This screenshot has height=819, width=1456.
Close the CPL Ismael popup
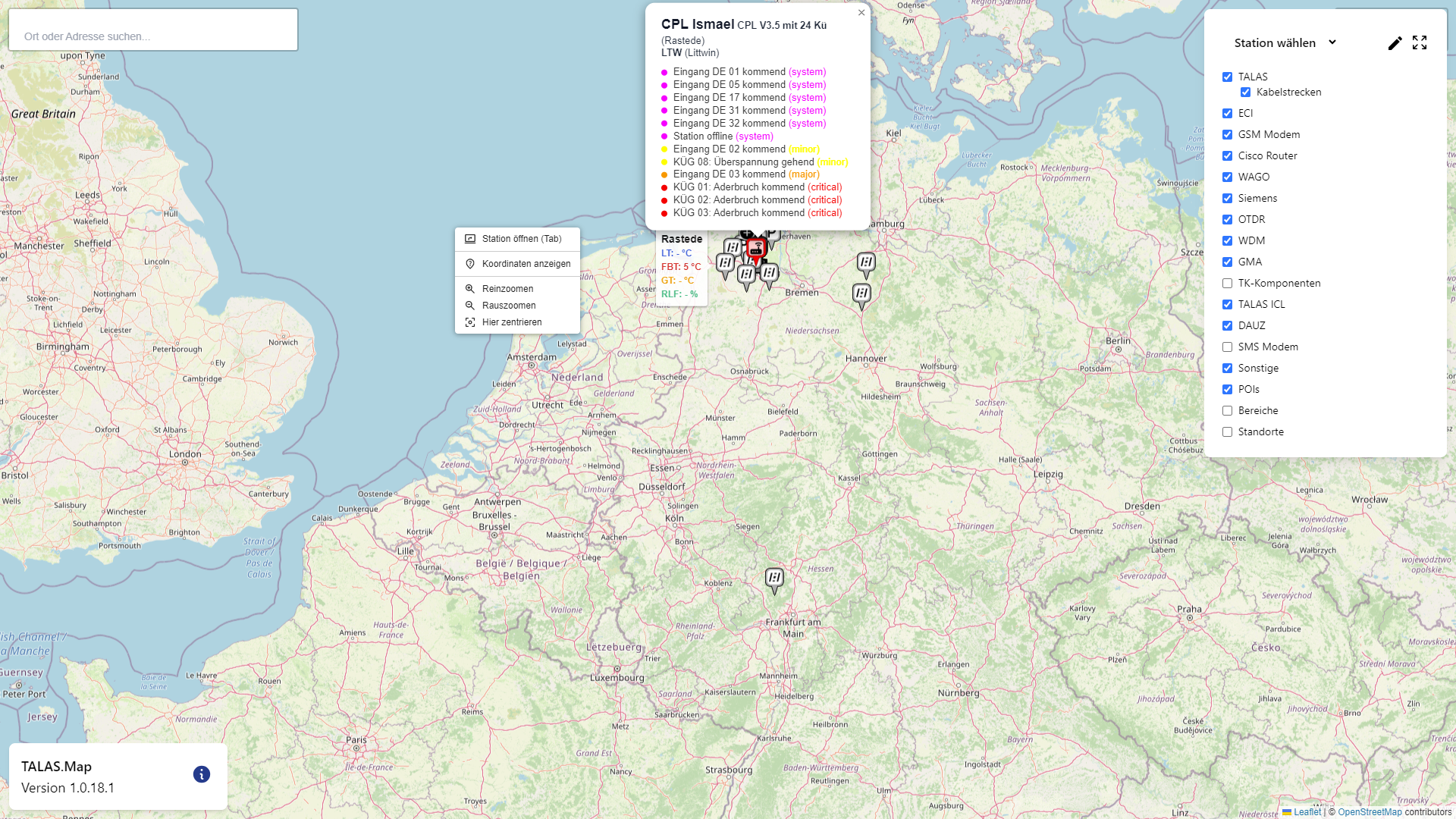[861, 13]
